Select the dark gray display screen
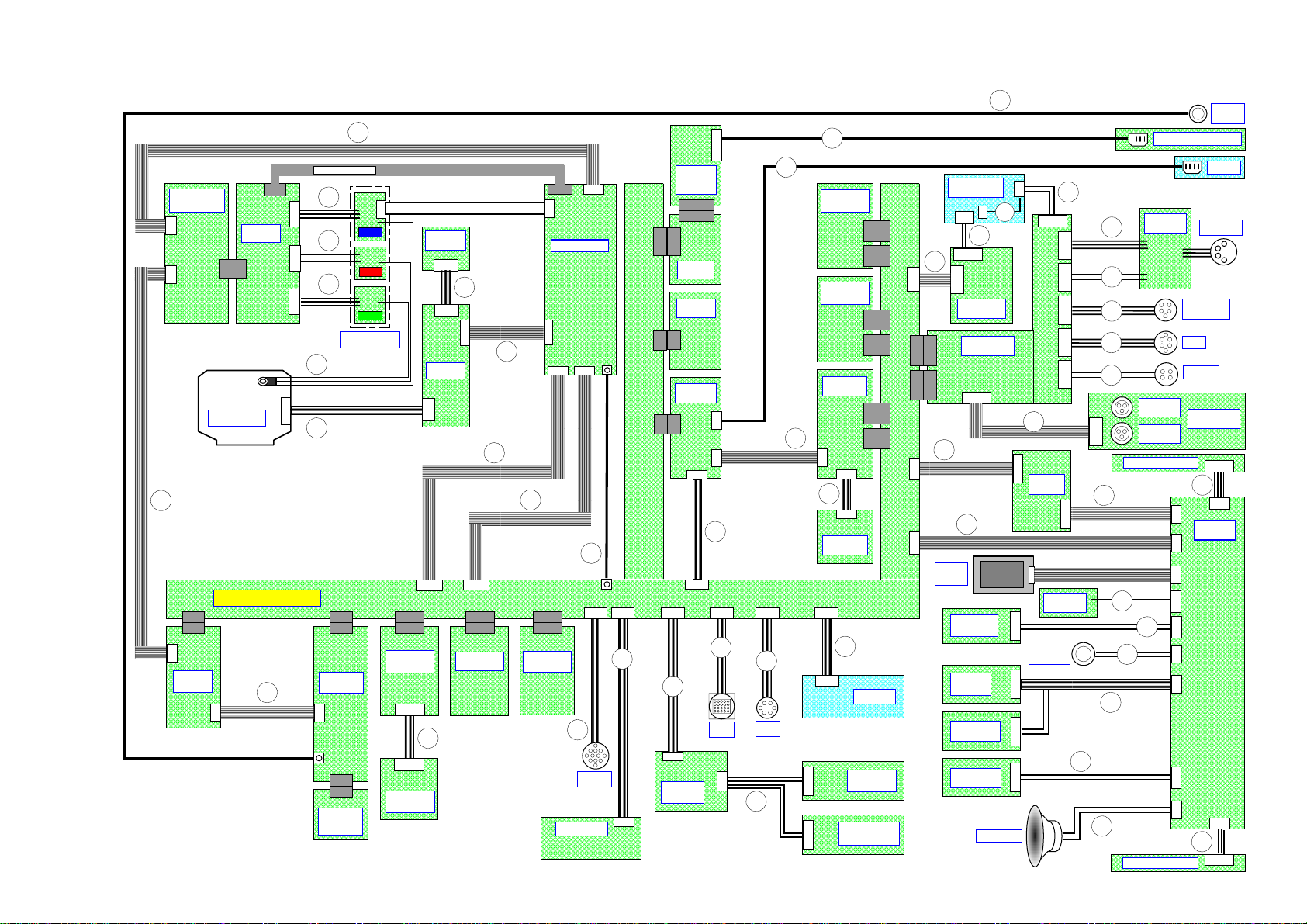 [1002, 575]
